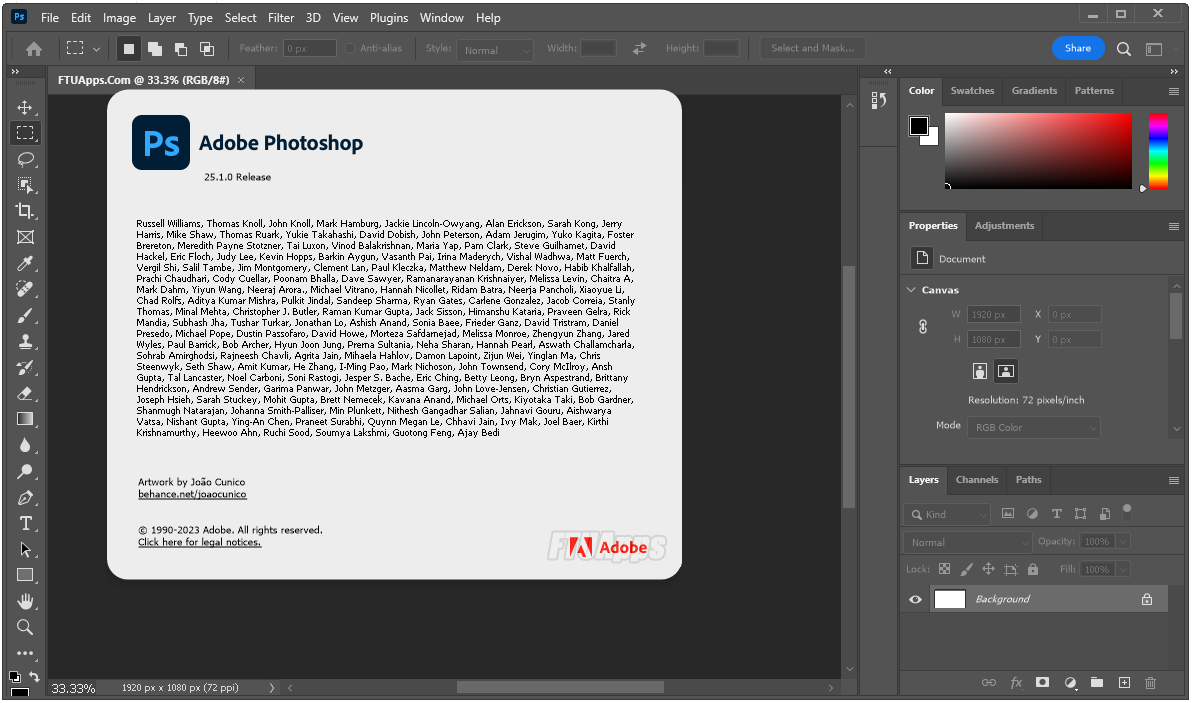
Task: Open the Mode dropdown showing RGB Color
Action: [1034, 427]
